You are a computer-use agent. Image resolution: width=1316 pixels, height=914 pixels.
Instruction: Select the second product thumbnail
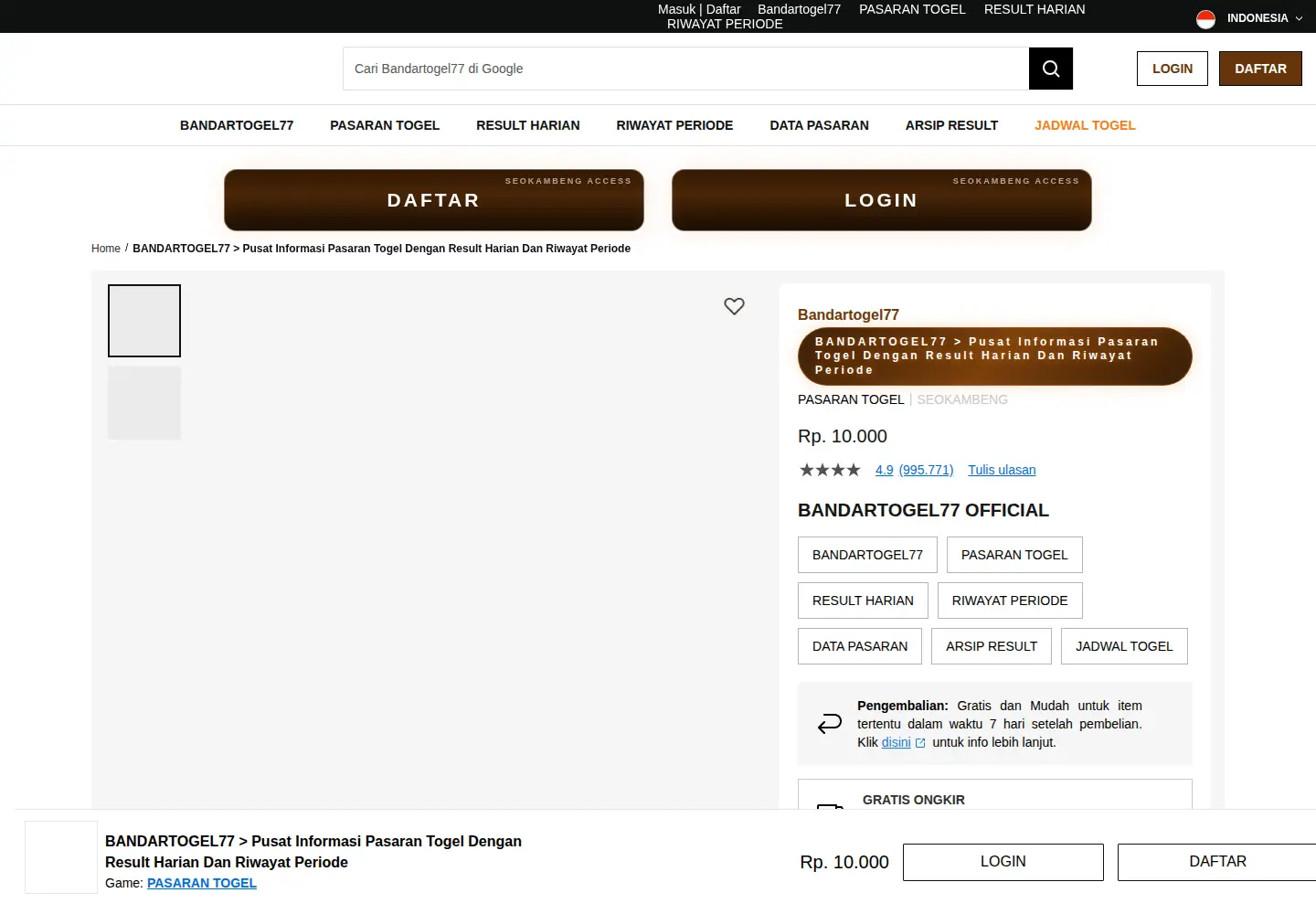(x=144, y=403)
